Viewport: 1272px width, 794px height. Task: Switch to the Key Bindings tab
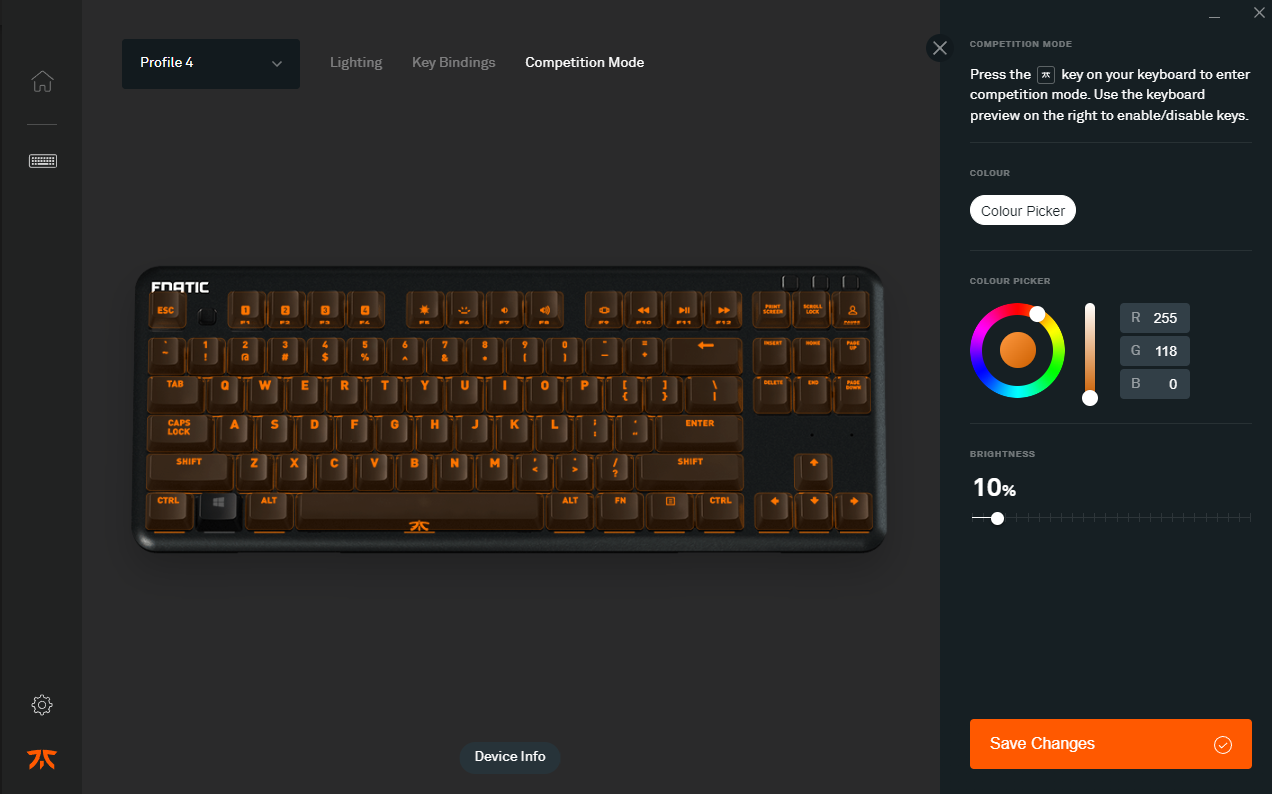[x=454, y=62]
